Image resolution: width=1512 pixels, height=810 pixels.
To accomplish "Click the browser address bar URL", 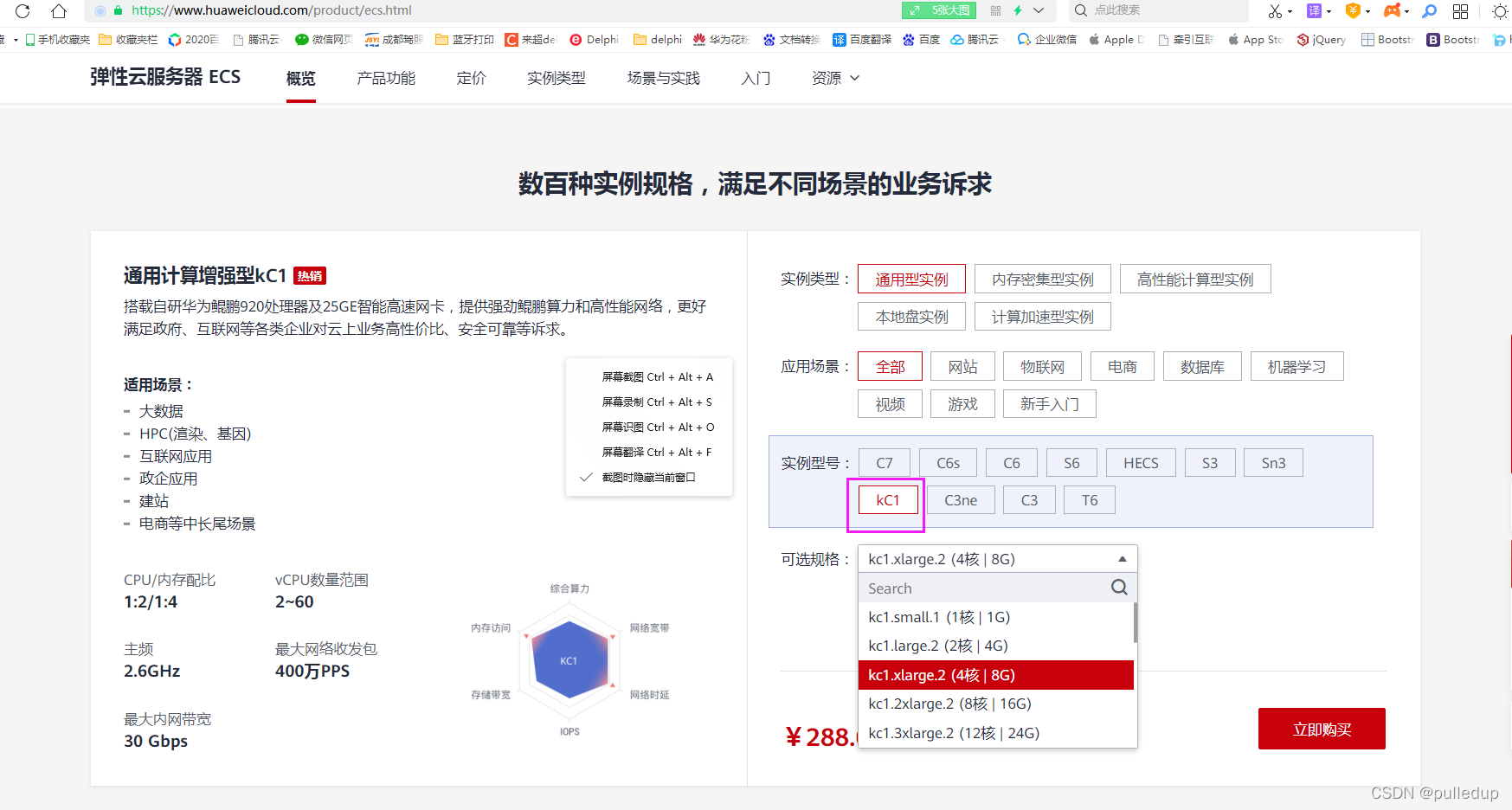I will pyautogui.click(x=272, y=10).
